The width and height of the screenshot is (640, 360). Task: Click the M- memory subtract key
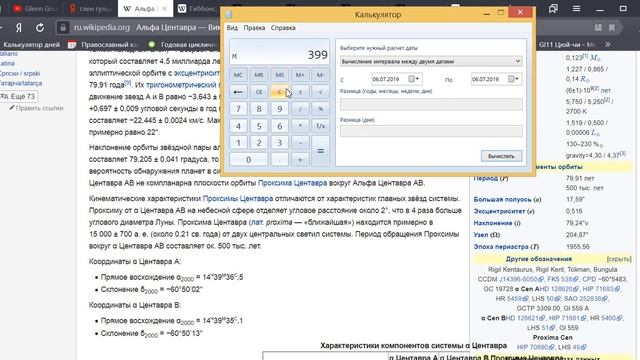320,75
